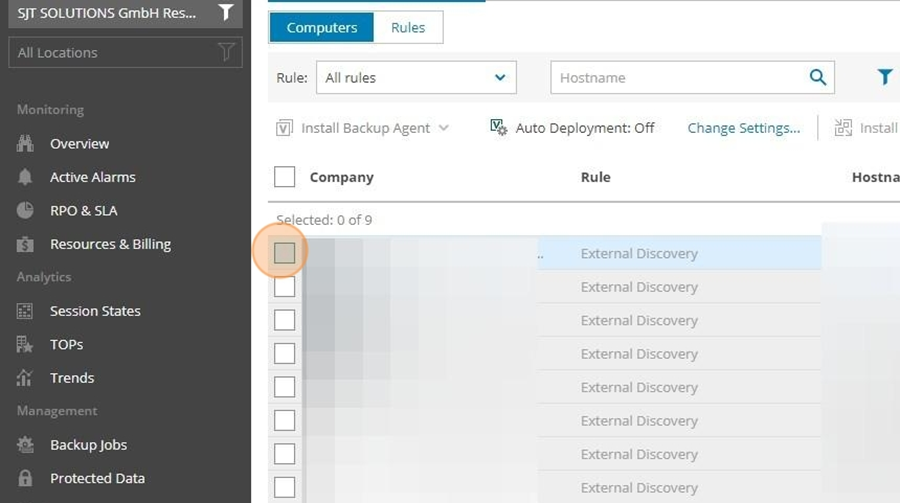The image size is (900, 503).
Task: Sort by Rule column header
Action: (x=596, y=177)
